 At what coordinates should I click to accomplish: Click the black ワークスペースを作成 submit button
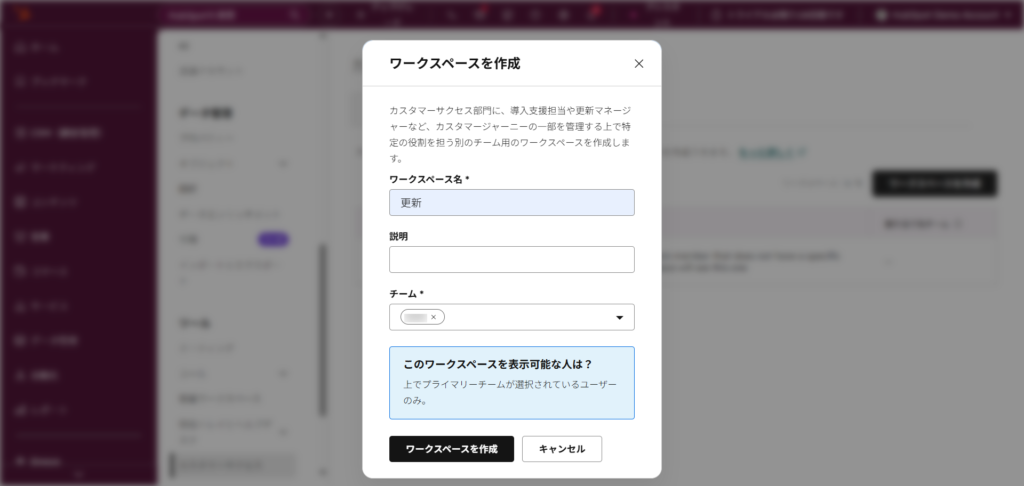451,449
